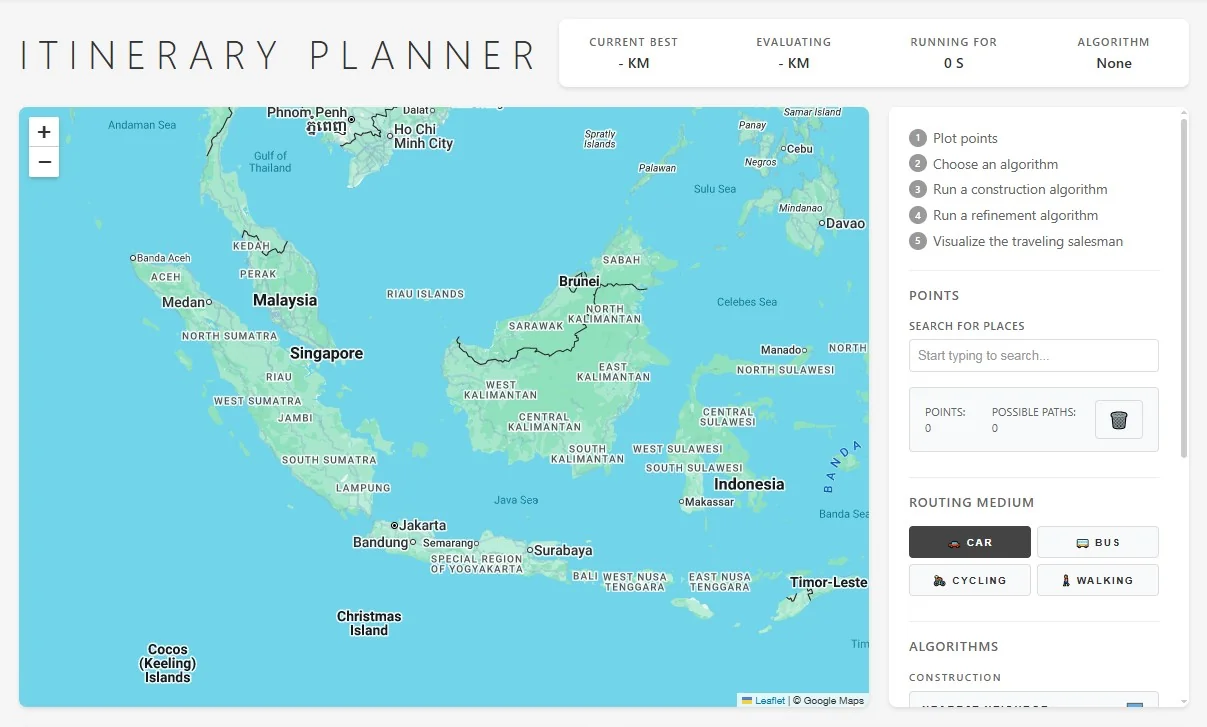This screenshot has width=1207, height=727.
Task: Click the Sabah label on map
Action: pos(621,260)
